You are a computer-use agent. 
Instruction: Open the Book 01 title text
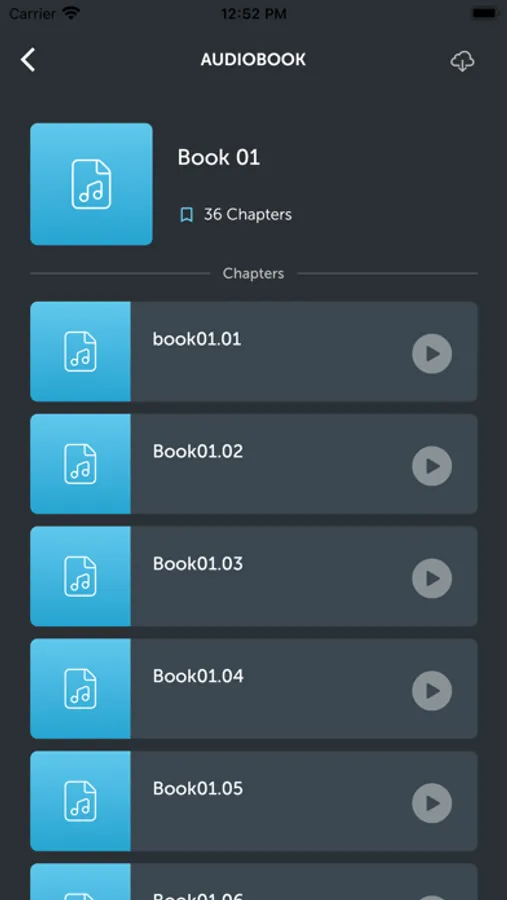[219, 157]
